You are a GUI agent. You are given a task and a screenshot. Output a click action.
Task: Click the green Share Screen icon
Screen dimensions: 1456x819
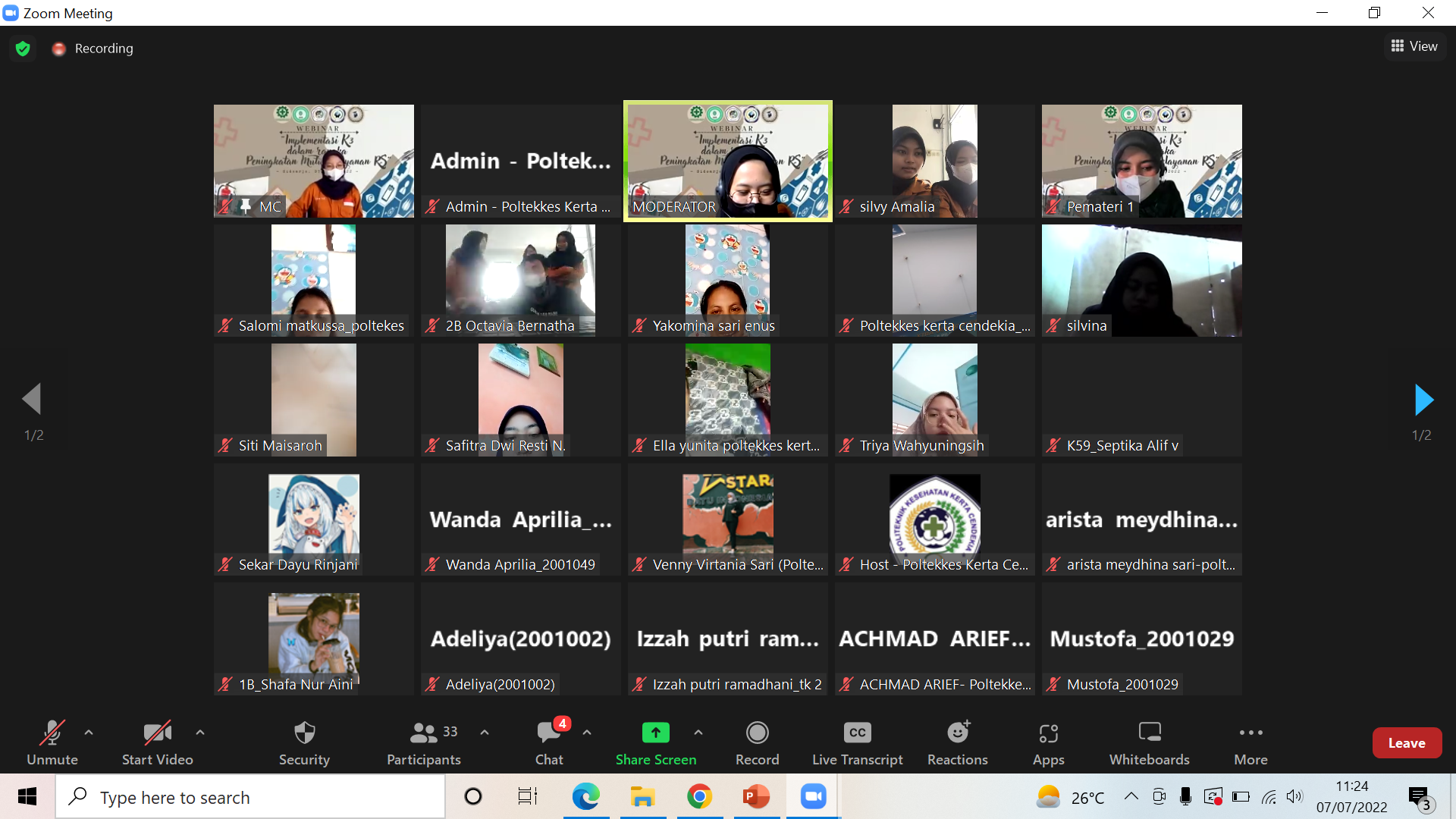click(x=655, y=733)
